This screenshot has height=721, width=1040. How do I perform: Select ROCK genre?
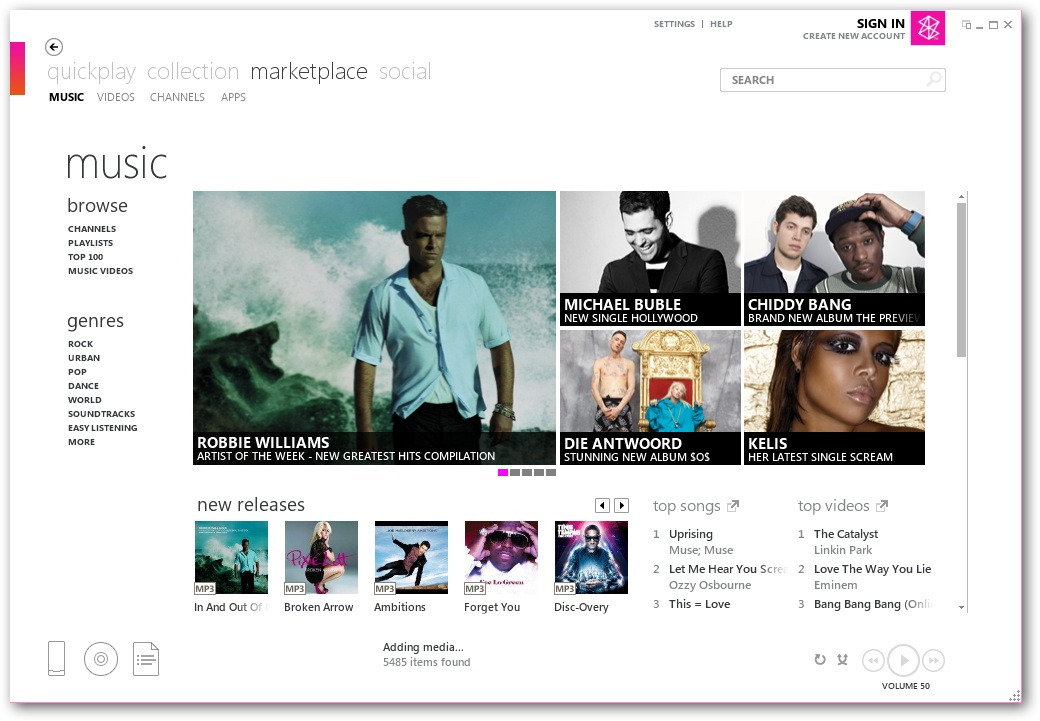[x=80, y=344]
